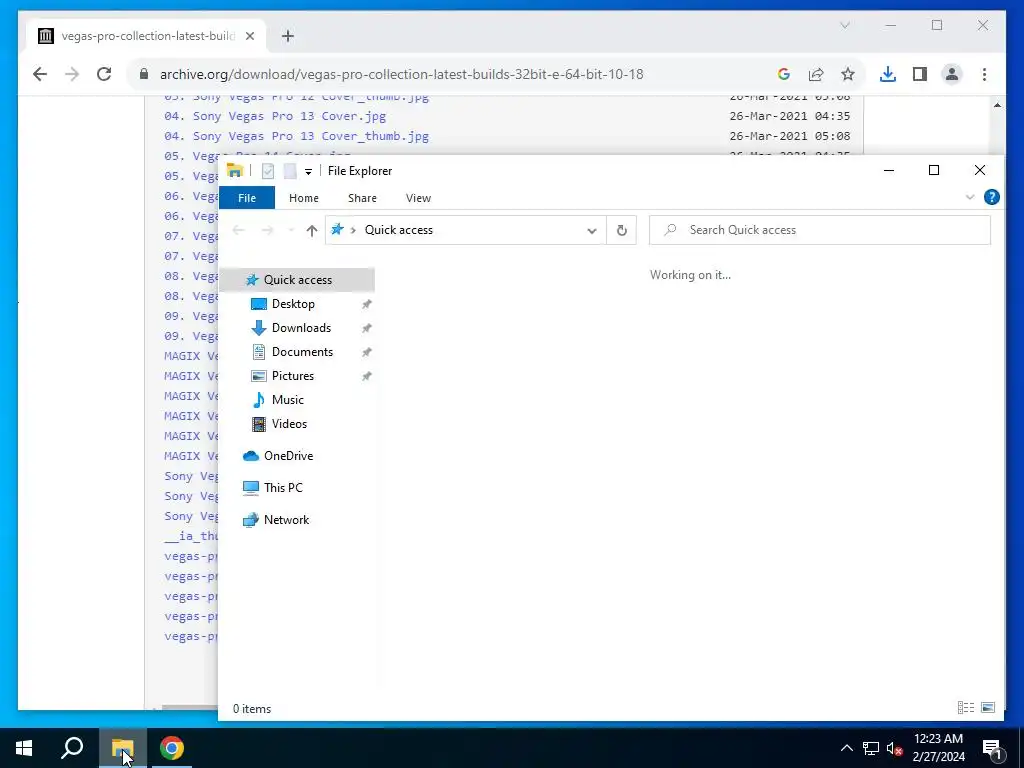This screenshot has height=768, width=1024.
Task: Click Chrome taskbar icon
Action: [x=172, y=748]
